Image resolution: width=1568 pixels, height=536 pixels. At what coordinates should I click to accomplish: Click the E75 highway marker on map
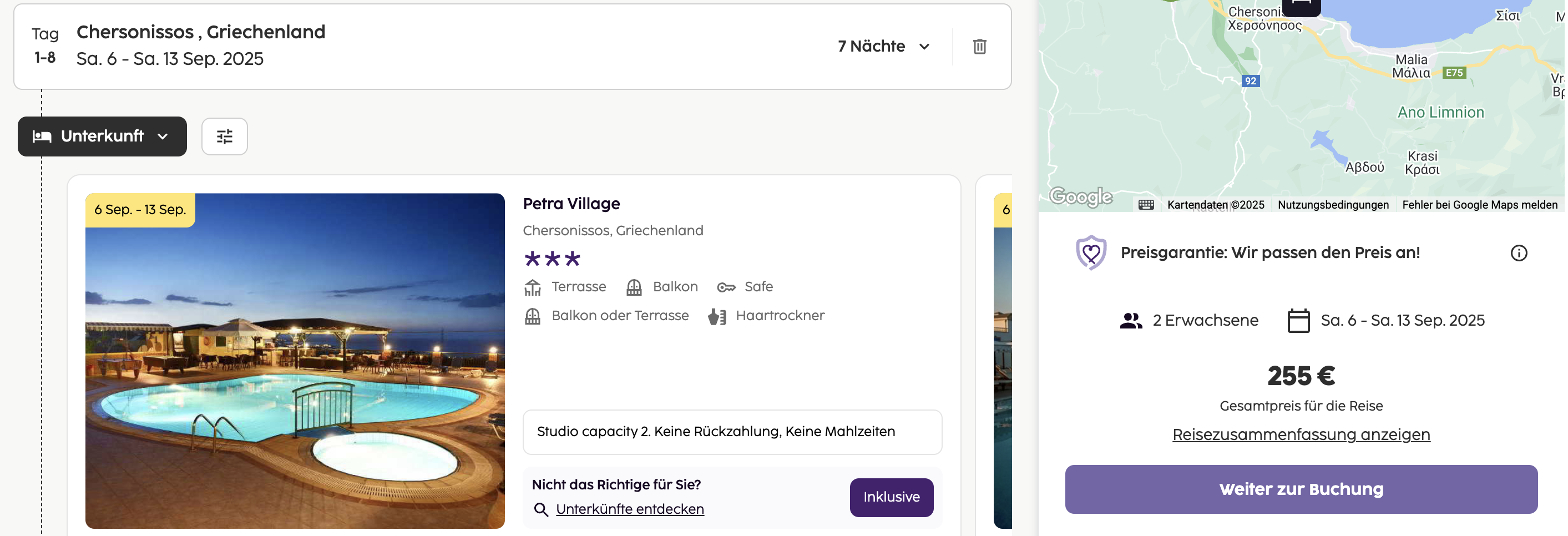pyautogui.click(x=1453, y=73)
